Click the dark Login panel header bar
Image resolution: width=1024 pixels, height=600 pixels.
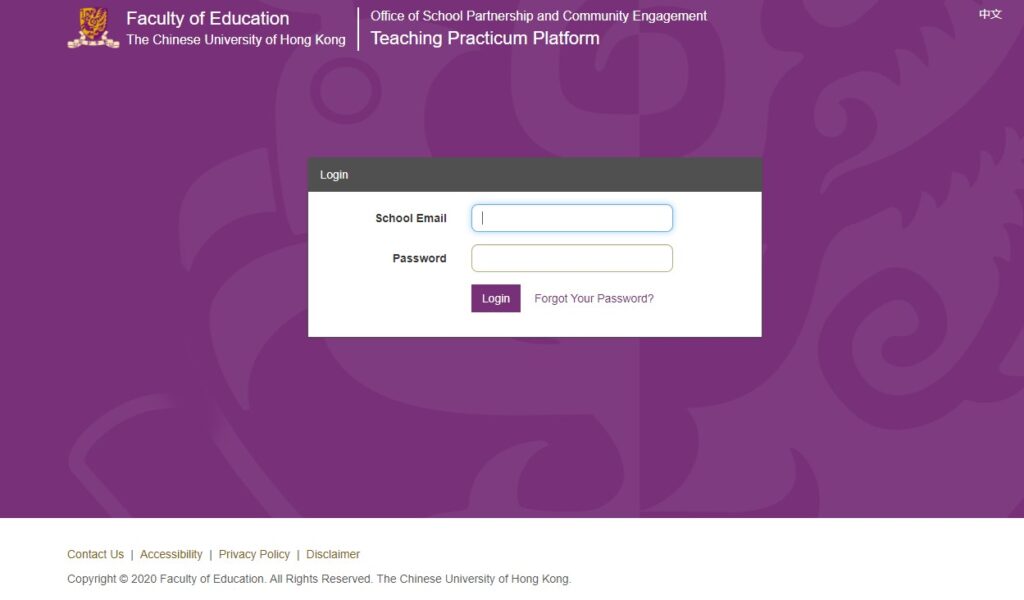[x=534, y=175]
